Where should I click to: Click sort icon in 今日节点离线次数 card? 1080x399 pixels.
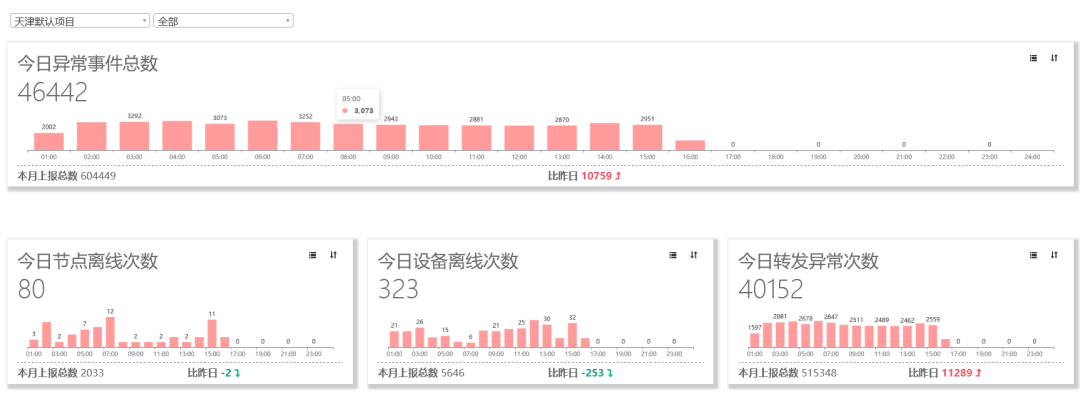tap(333, 255)
